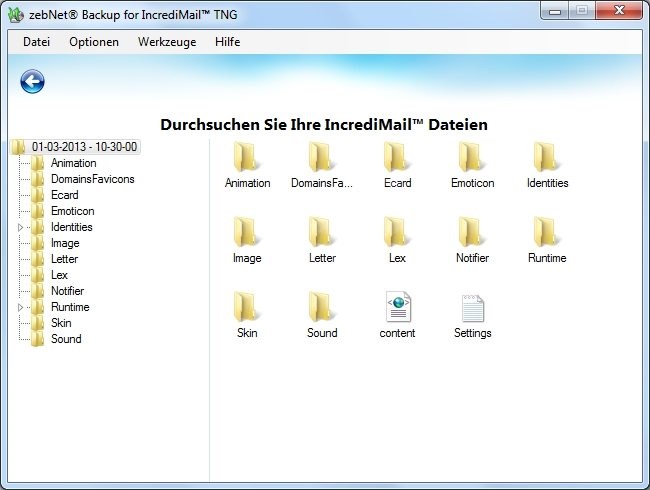Expand the Runtime tree node
The width and height of the screenshot is (650, 490).
pos(20,307)
